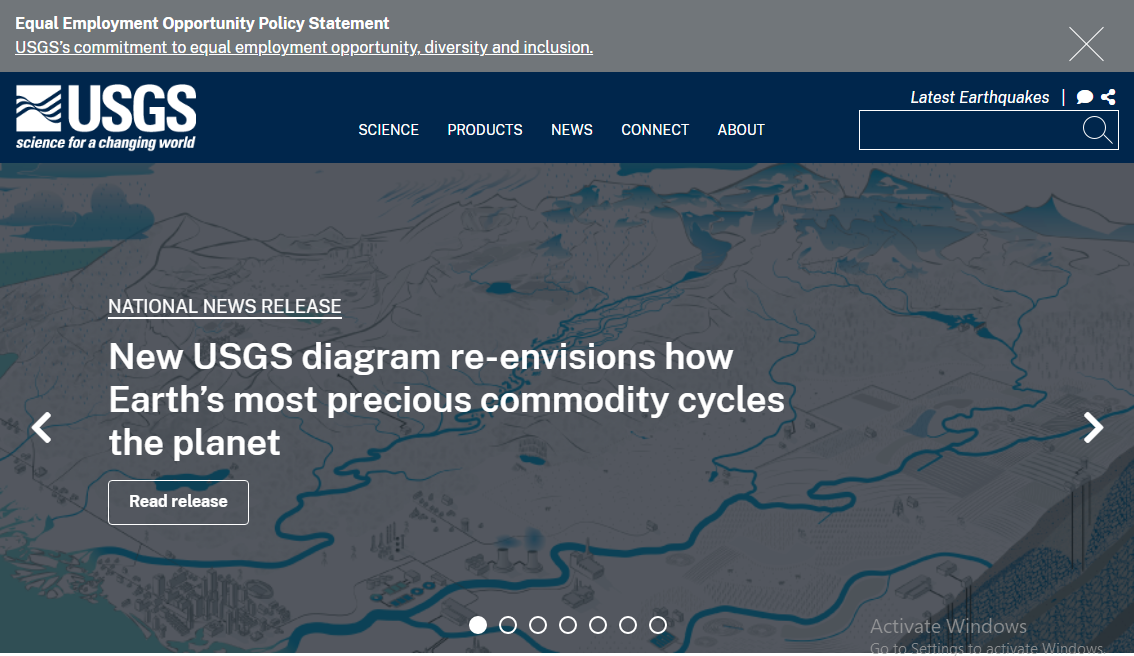Open the News menu item
1134x656 pixels.
[572, 130]
